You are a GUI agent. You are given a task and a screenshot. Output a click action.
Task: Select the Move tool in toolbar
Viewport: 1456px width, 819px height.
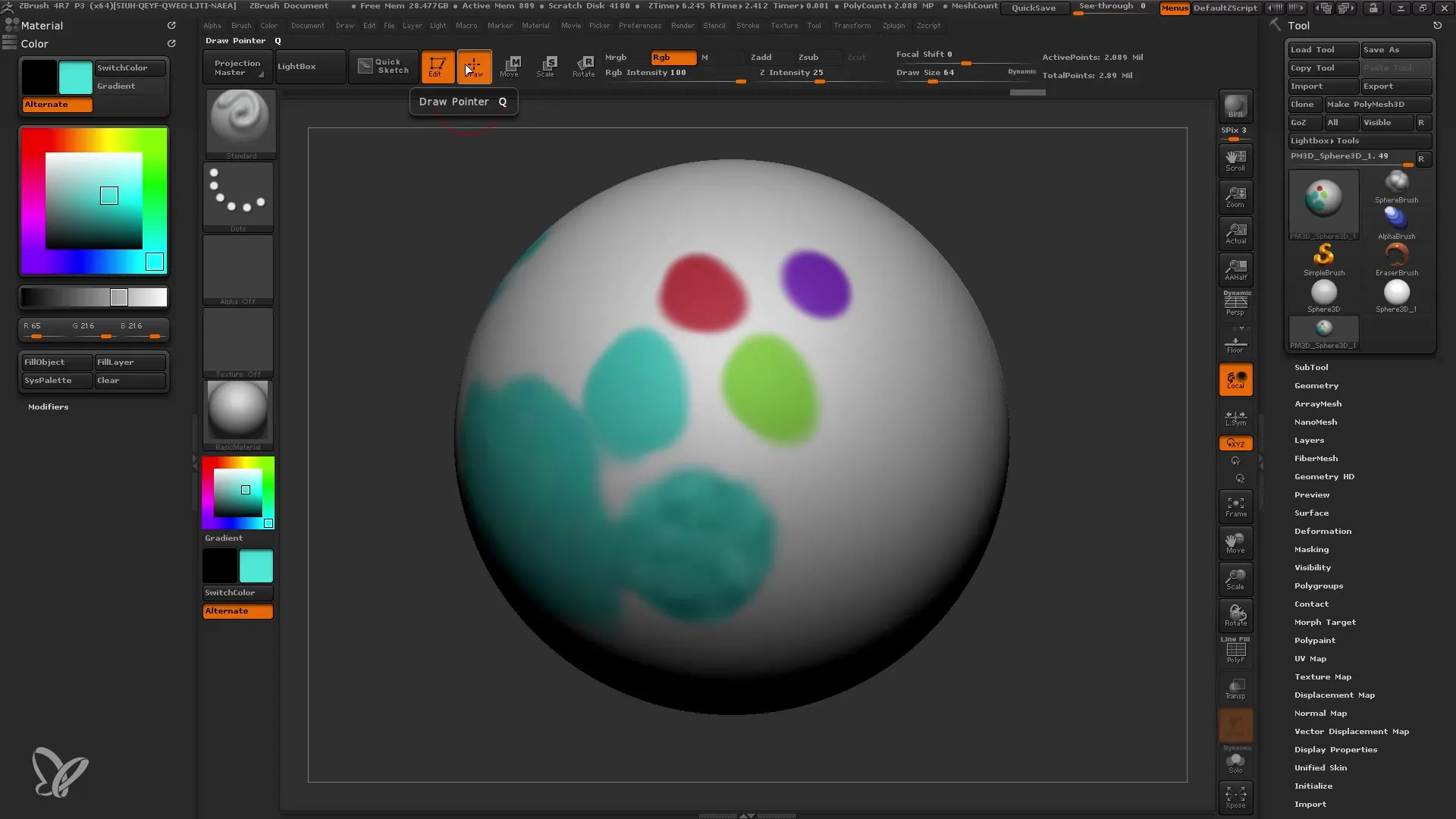pyautogui.click(x=510, y=66)
